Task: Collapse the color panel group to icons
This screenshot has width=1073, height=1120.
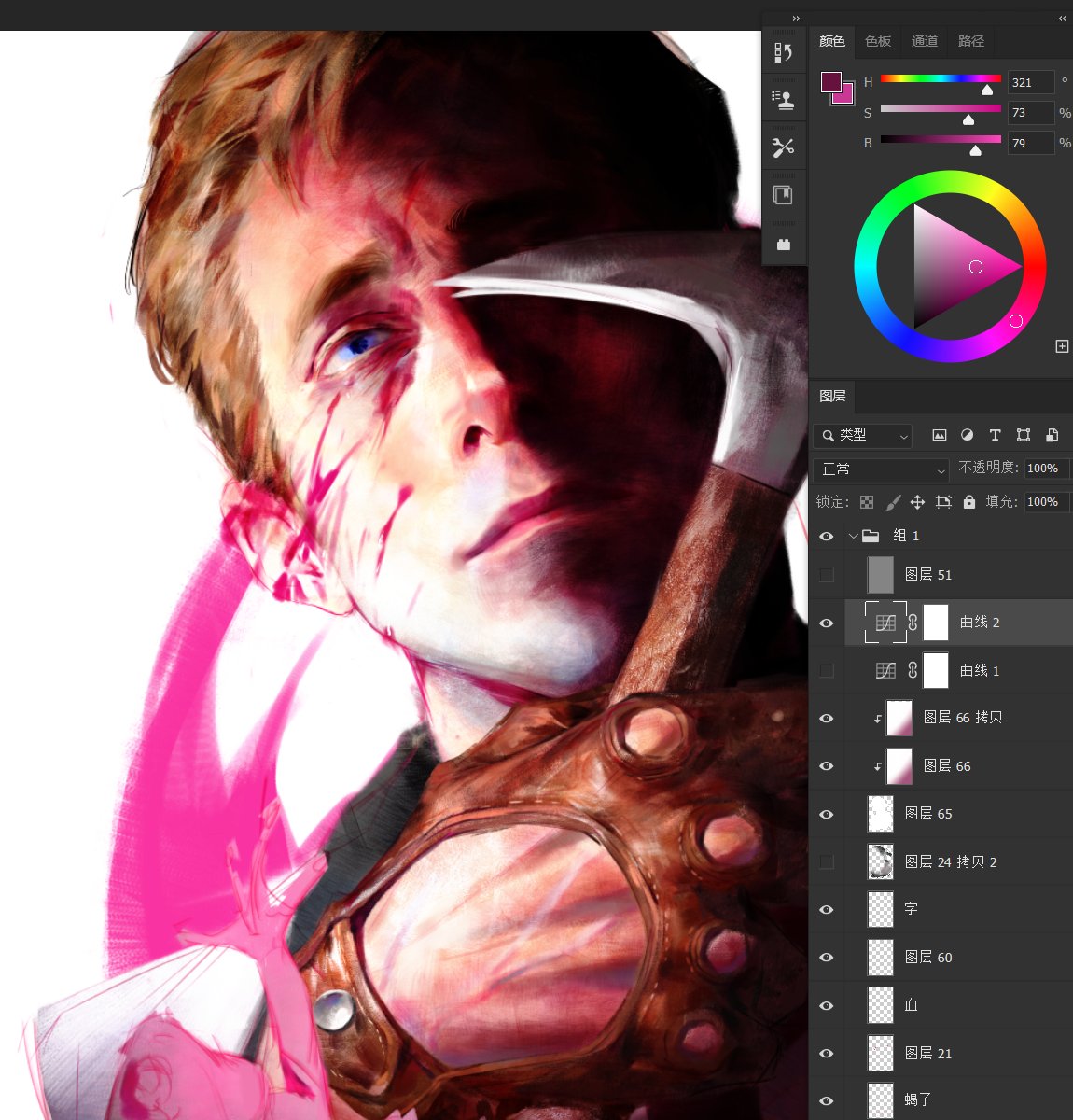Action: pyautogui.click(x=1062, y=18)
